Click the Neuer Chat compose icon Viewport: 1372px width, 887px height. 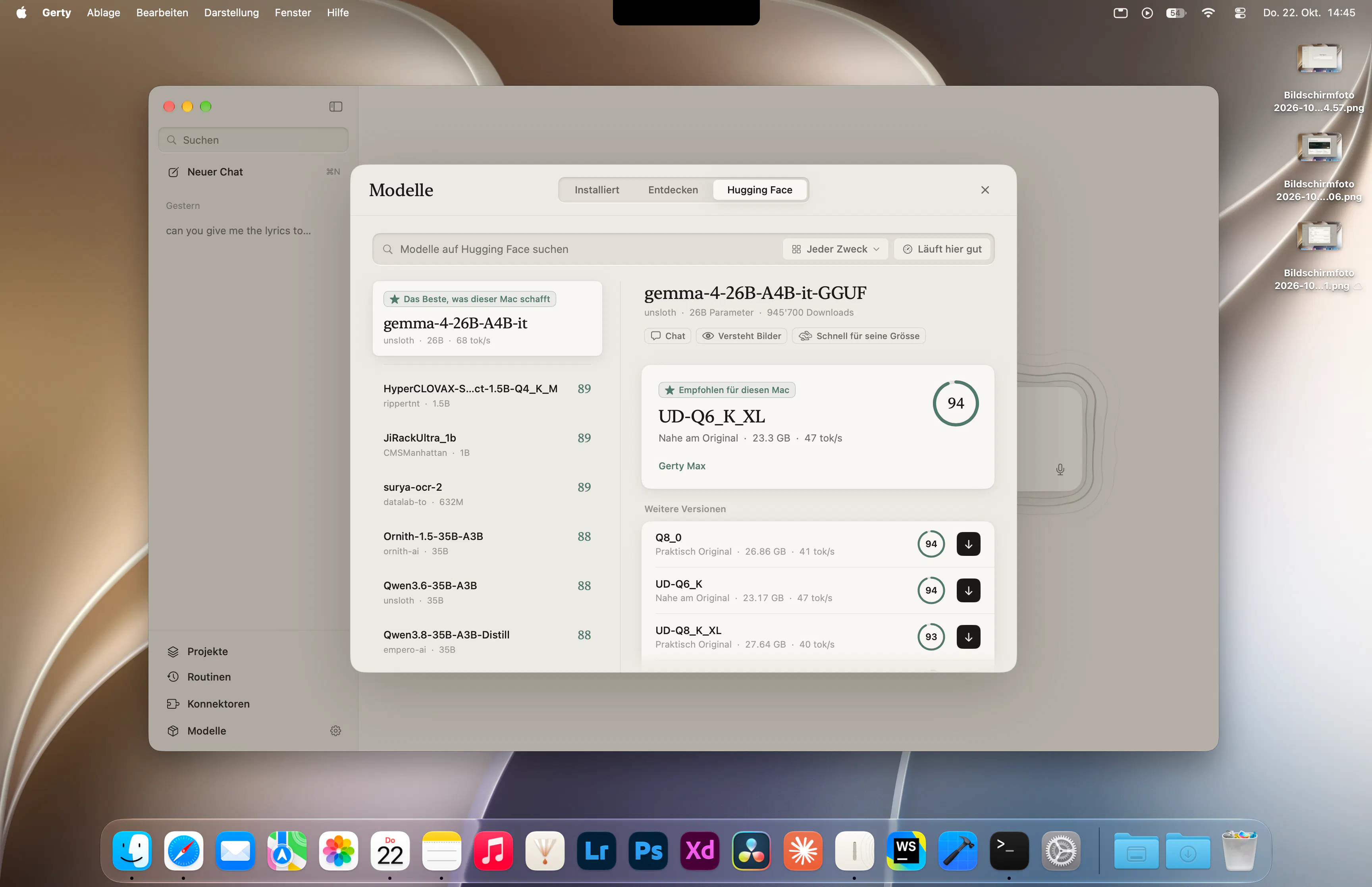(173, 172)
